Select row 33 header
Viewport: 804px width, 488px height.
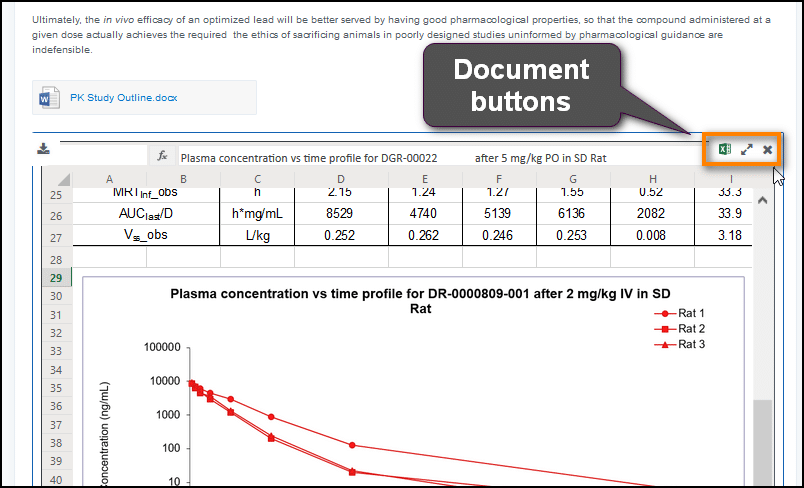tap(56, 351)
